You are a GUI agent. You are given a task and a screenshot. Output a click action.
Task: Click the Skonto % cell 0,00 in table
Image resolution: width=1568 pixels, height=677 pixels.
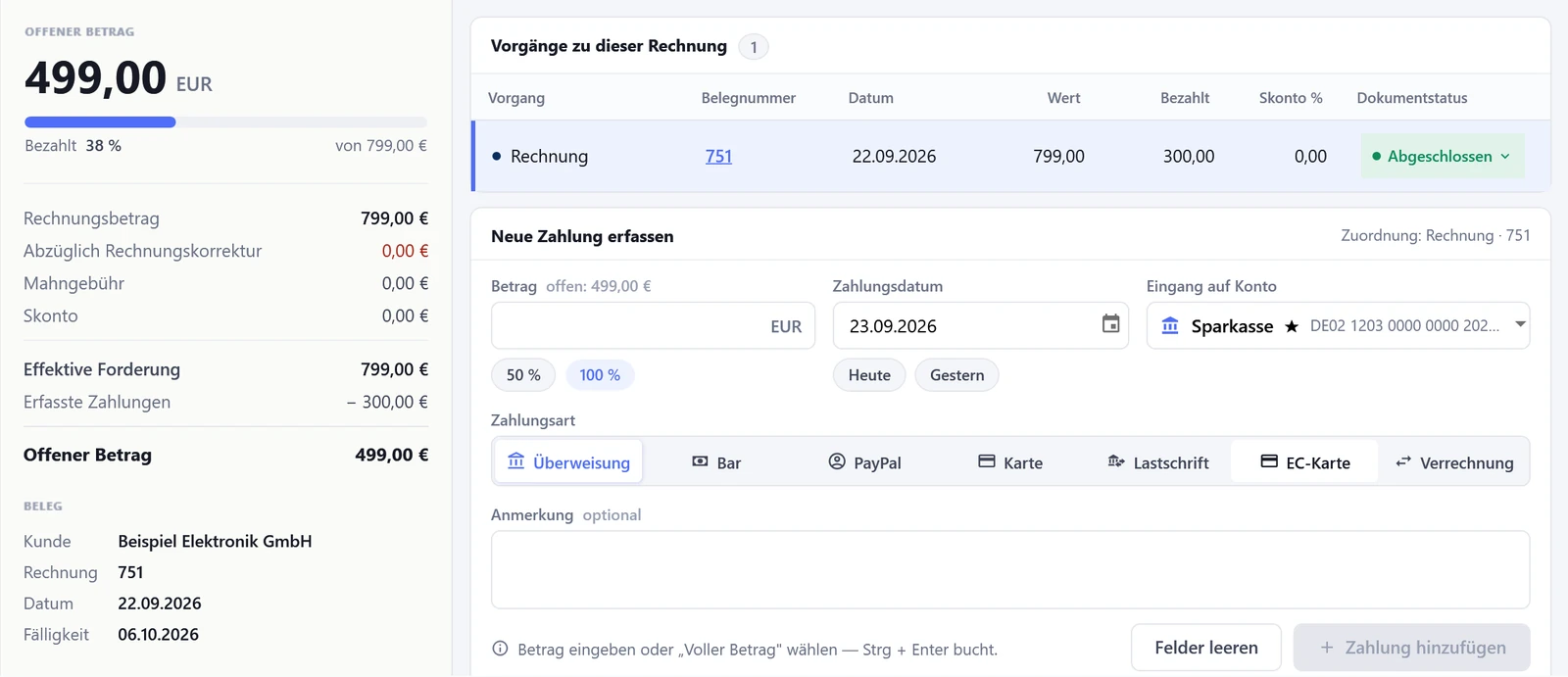[1310, 156]
